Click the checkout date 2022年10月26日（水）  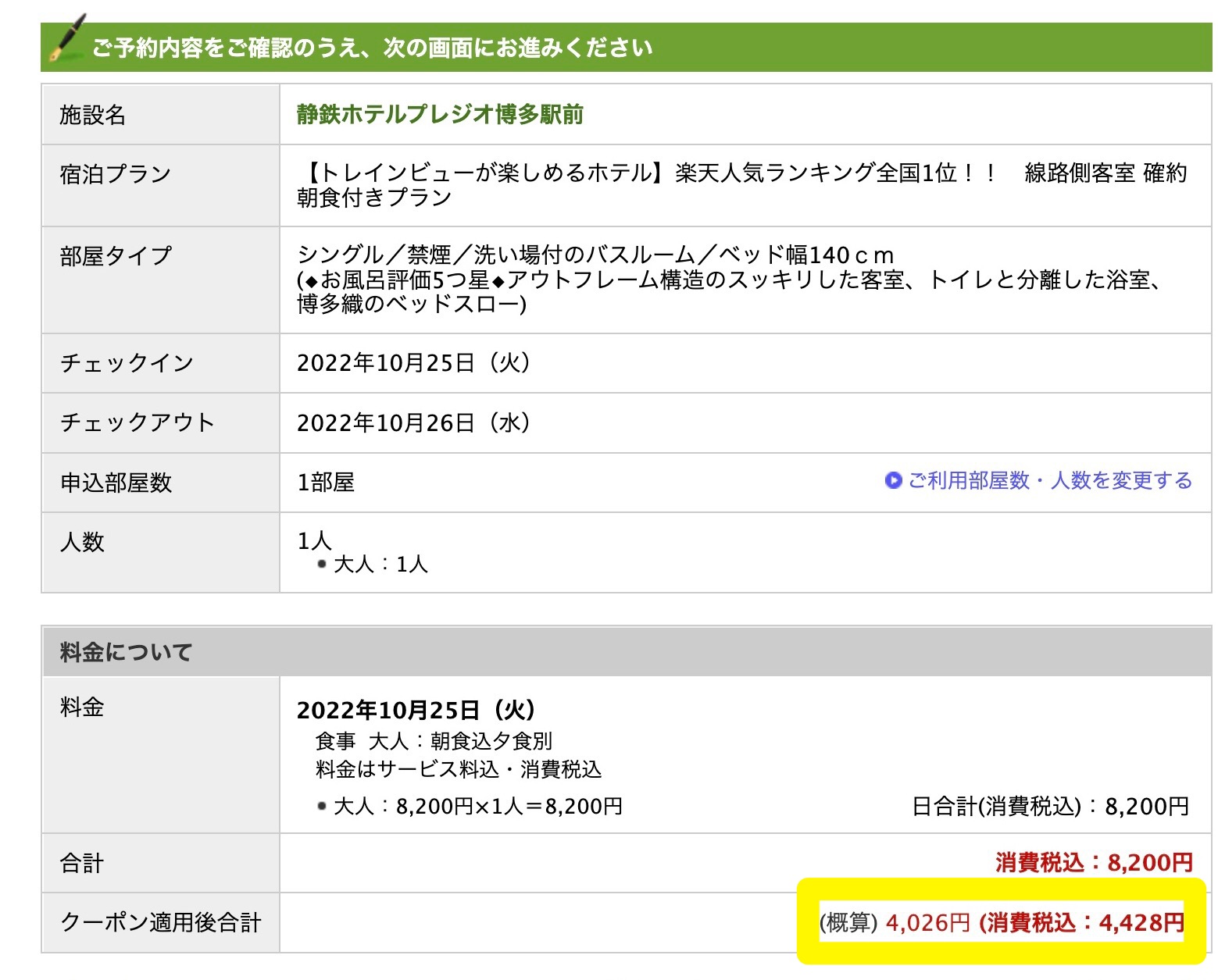(414, 423)
